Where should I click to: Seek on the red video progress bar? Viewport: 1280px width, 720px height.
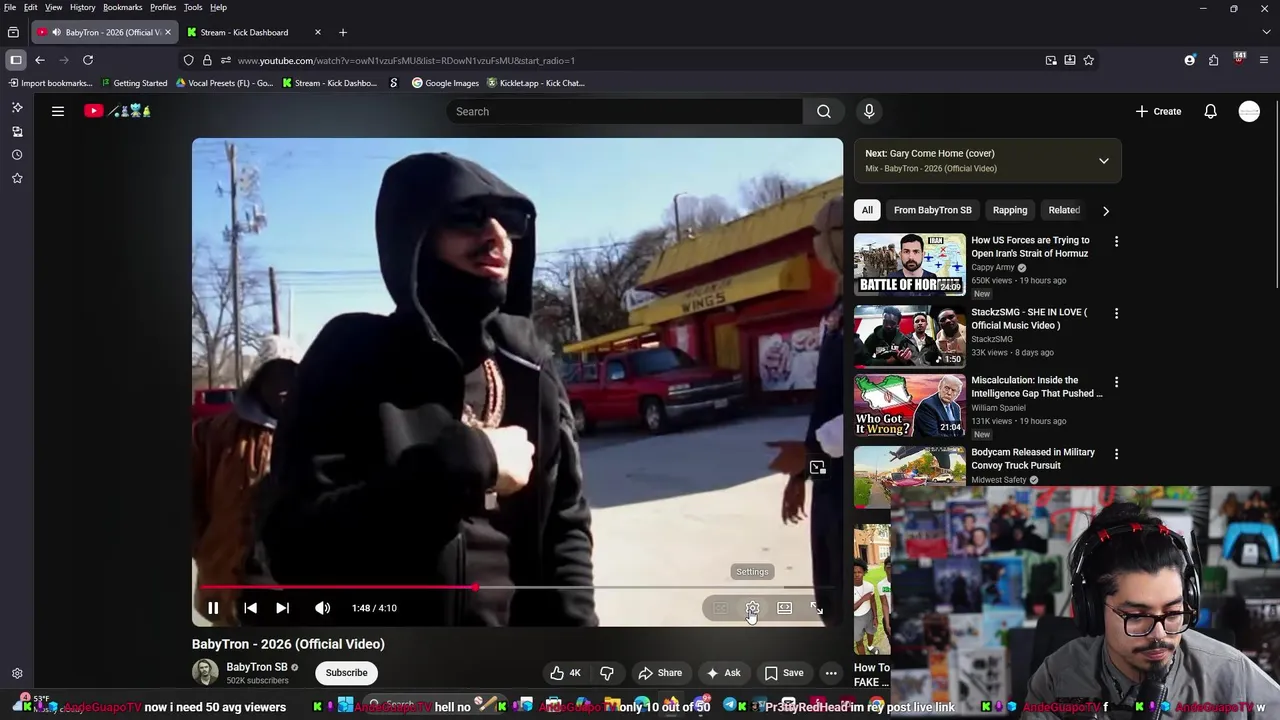(517, 588)
